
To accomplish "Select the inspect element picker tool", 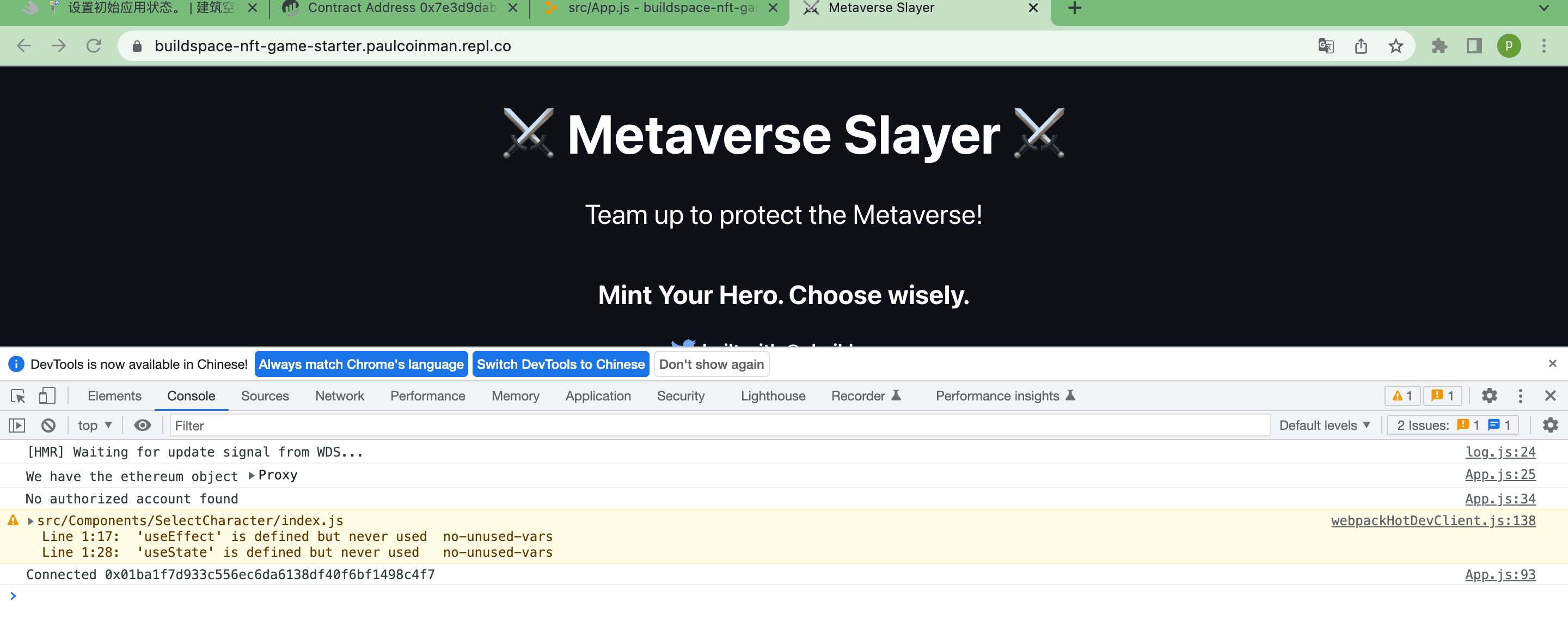I will click(x=17, y=396).
